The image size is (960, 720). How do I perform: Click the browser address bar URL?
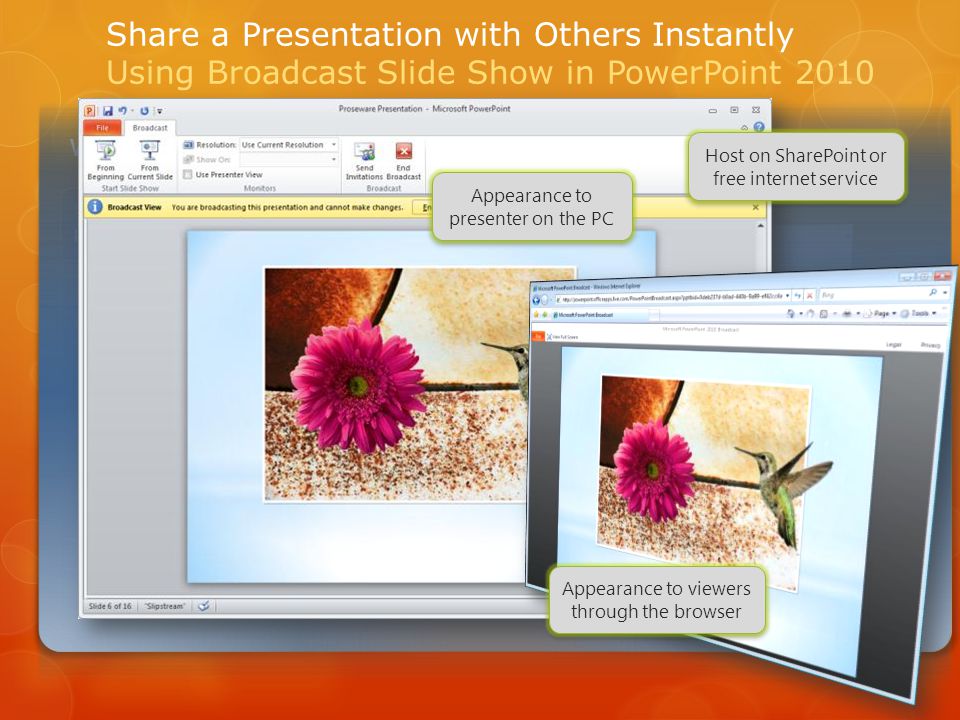tap(670, 298)
